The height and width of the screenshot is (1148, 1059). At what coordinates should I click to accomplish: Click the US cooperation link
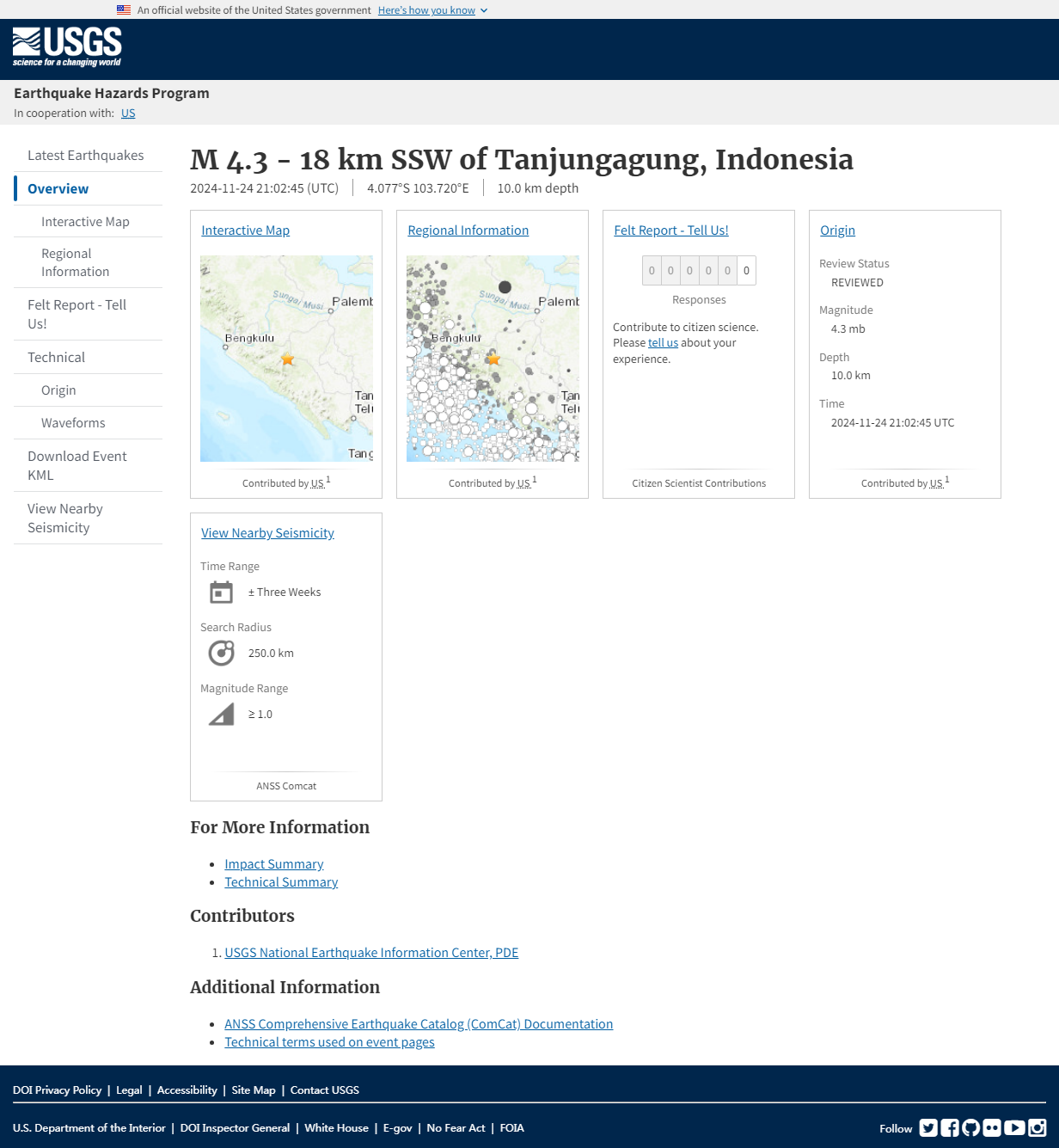pyautogui.click(x=128, y=114)
